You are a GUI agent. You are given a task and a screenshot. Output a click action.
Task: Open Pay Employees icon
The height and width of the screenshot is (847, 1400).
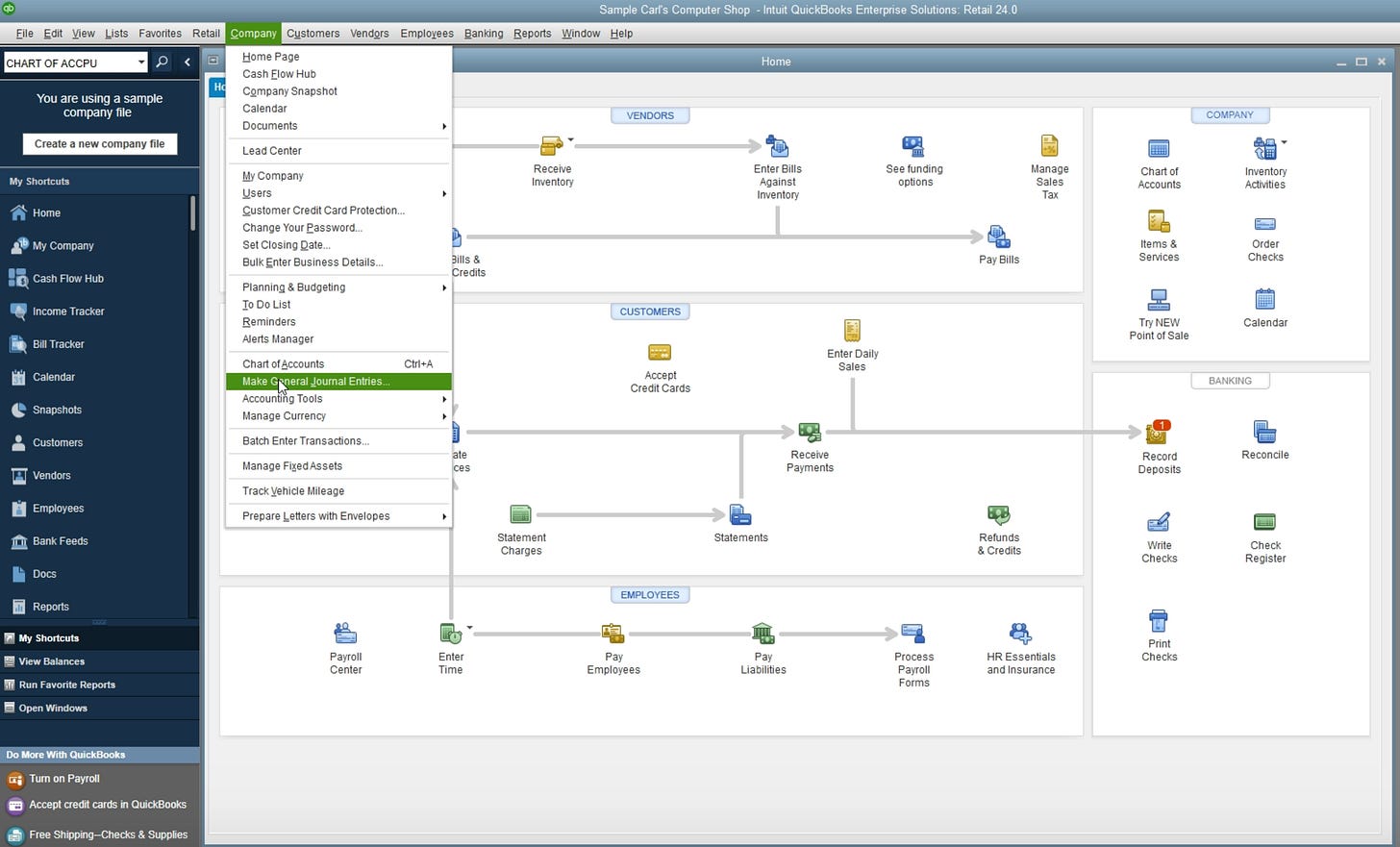613,634
